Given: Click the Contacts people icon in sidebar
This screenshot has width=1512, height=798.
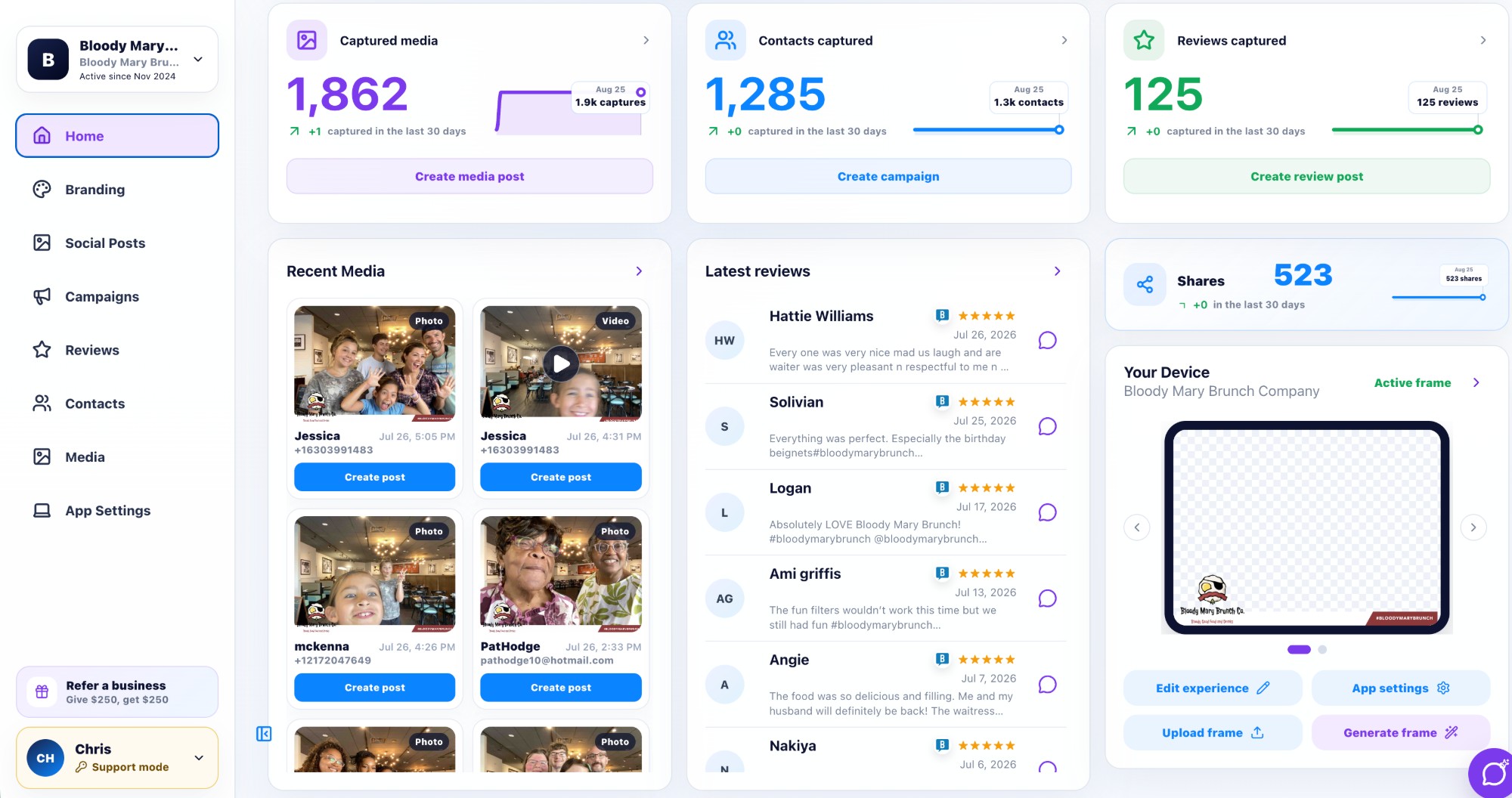Looking at the screenshot, I should 42,404.
